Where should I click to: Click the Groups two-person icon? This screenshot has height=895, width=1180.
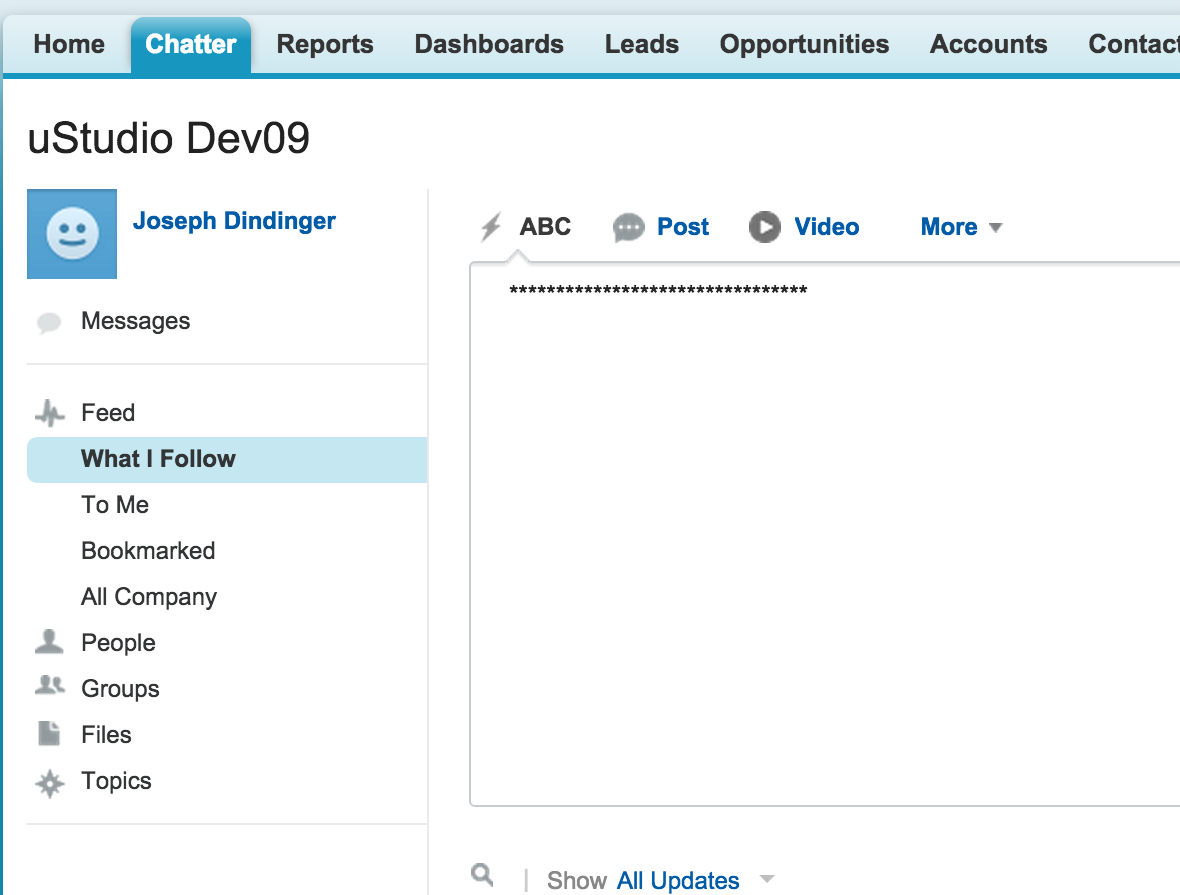50,685
